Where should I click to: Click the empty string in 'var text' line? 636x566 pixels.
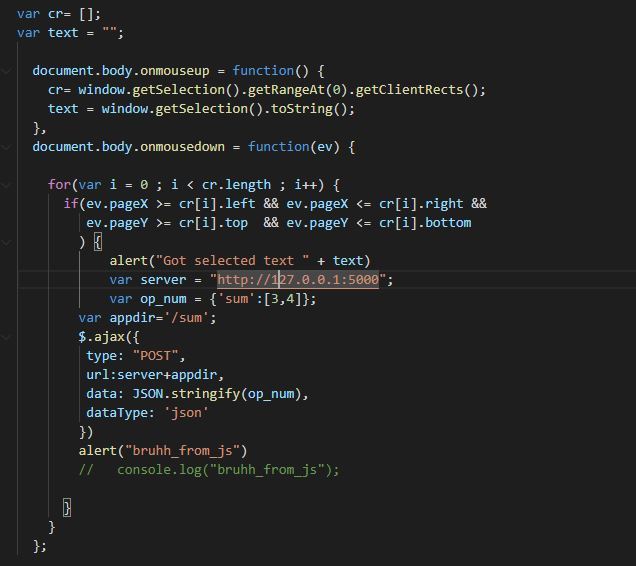[109, 33]
